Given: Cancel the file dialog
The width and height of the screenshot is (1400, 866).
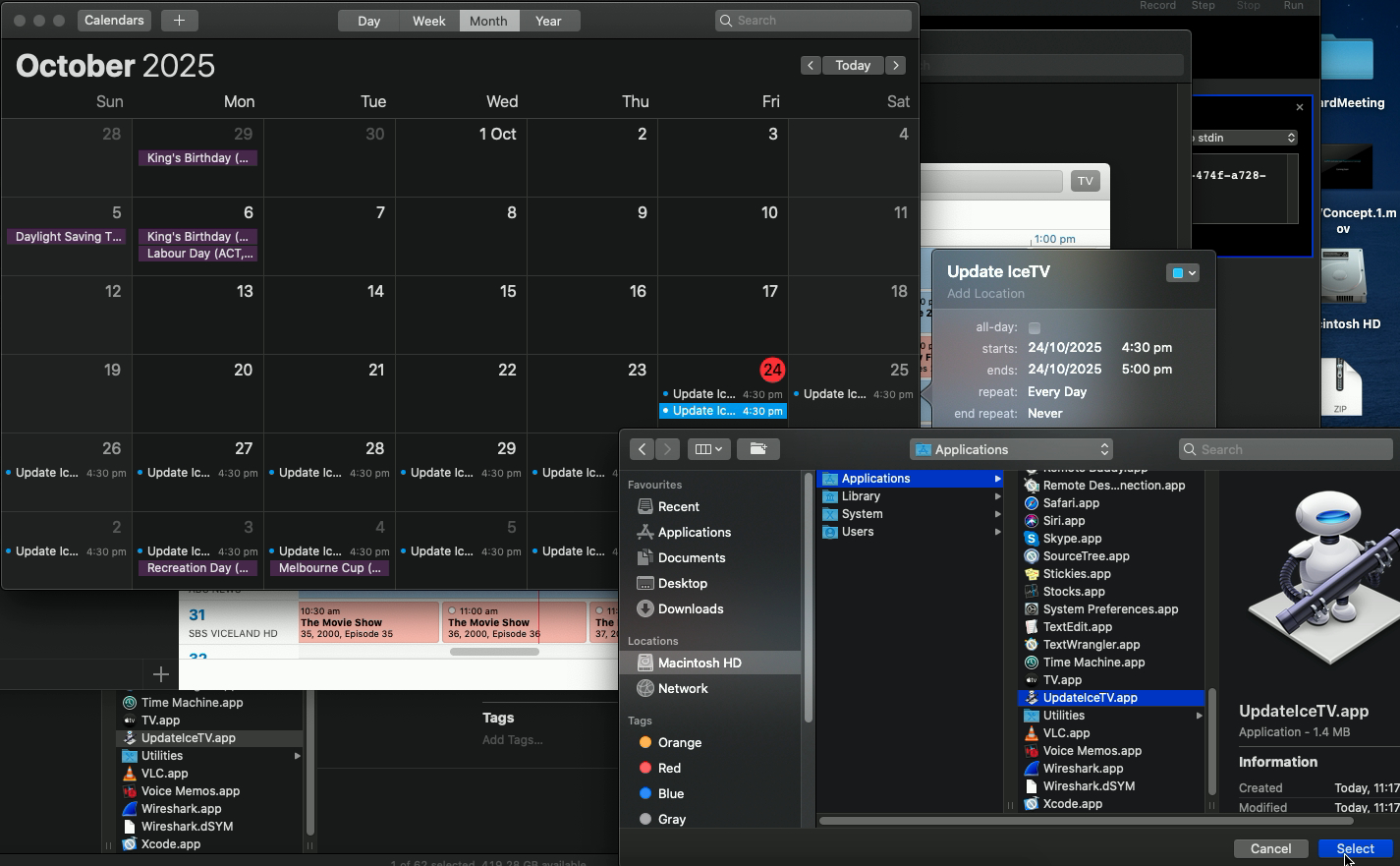Looking at the screenshot, I should [x=1270, y=848].
